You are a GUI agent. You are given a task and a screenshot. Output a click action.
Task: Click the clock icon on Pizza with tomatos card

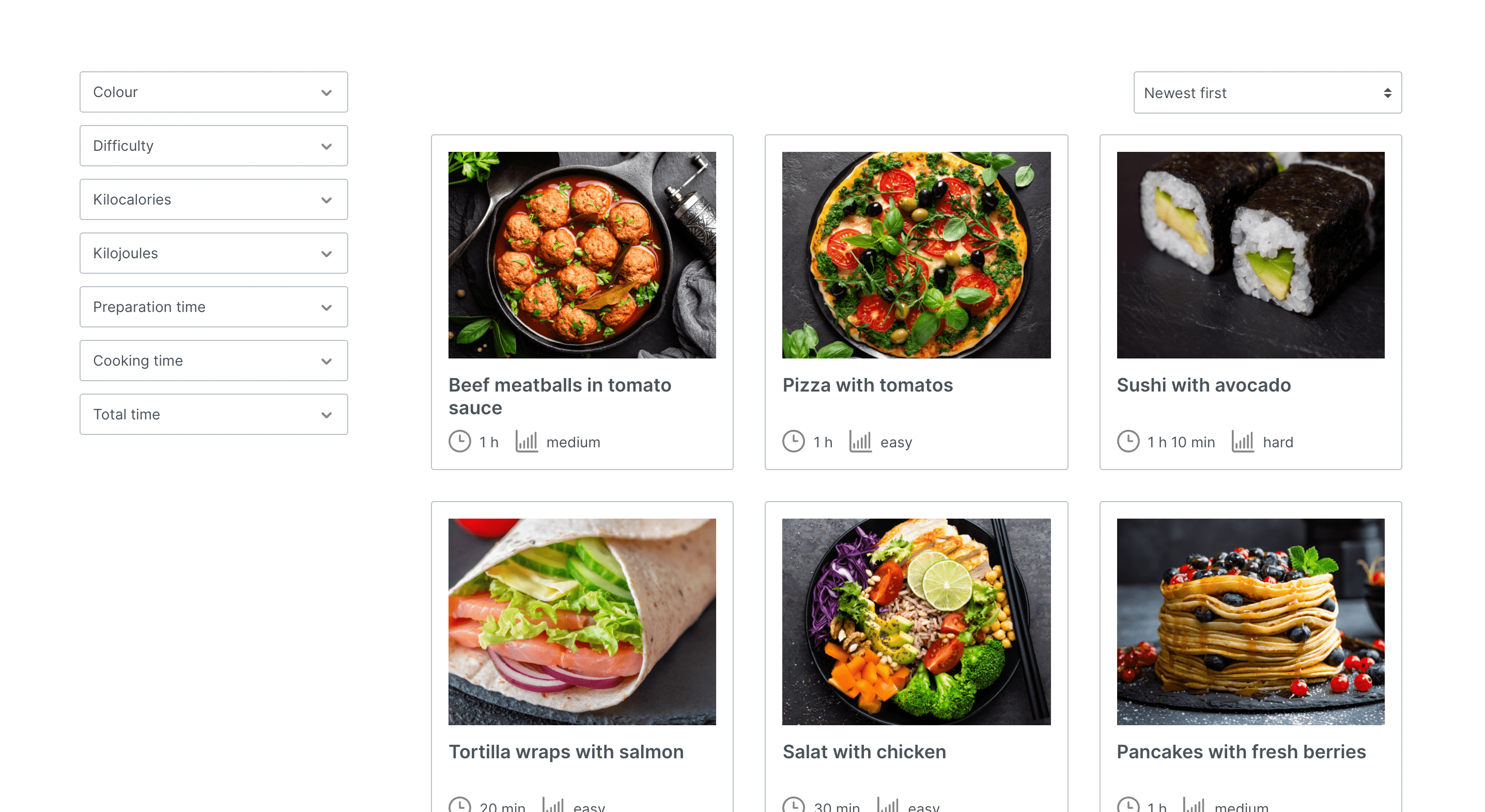[793, 442]
